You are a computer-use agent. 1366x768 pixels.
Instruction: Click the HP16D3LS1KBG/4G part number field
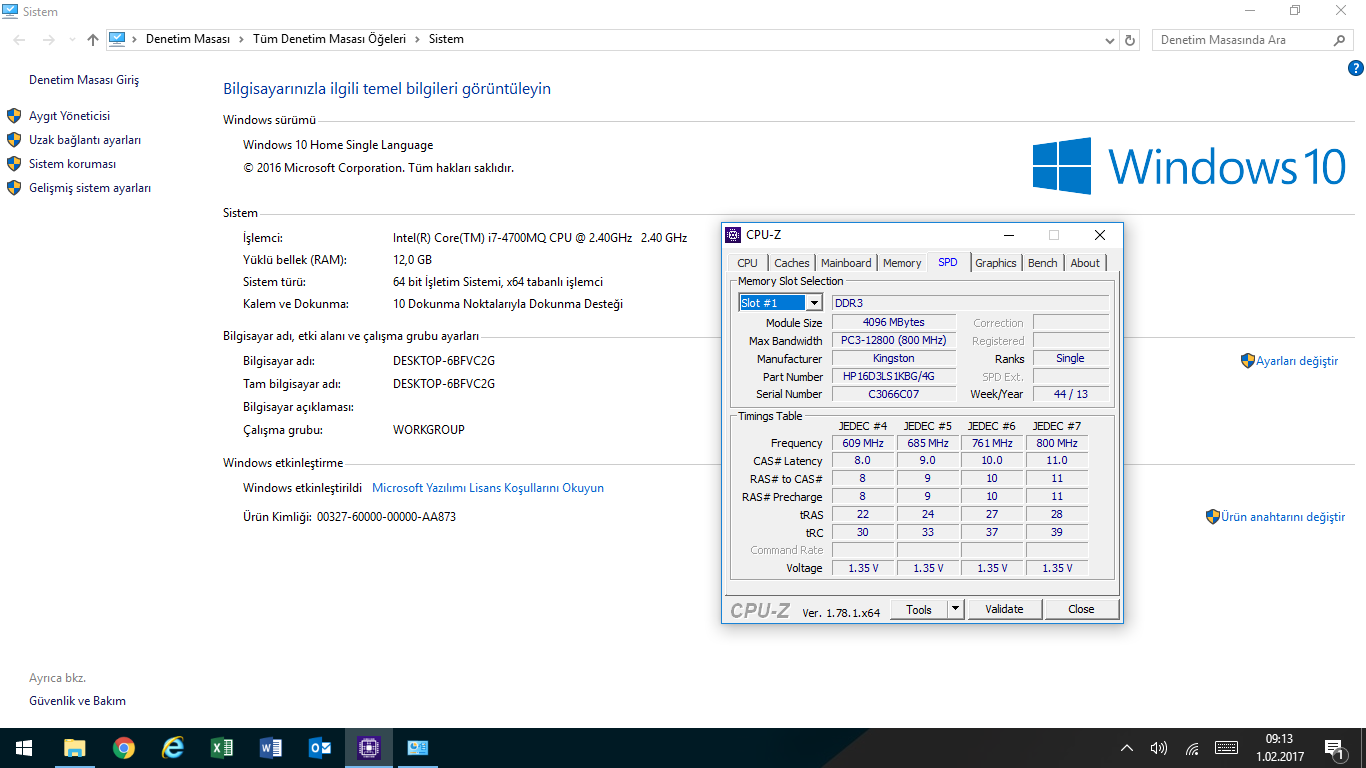(x=893, y=376)
